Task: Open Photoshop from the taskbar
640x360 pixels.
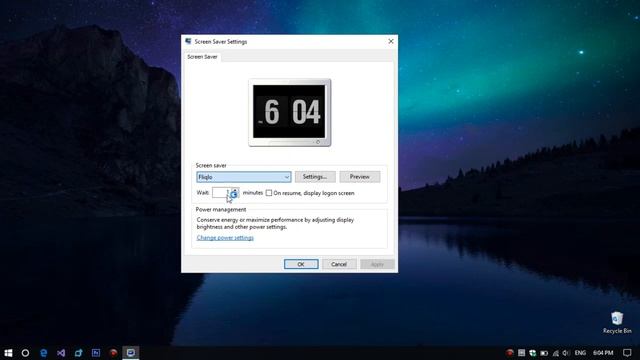Action: 96,353
